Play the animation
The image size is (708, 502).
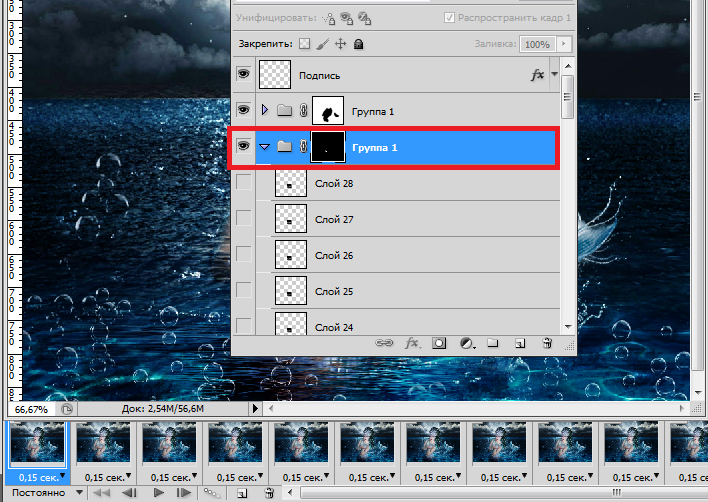click(157, 493)
